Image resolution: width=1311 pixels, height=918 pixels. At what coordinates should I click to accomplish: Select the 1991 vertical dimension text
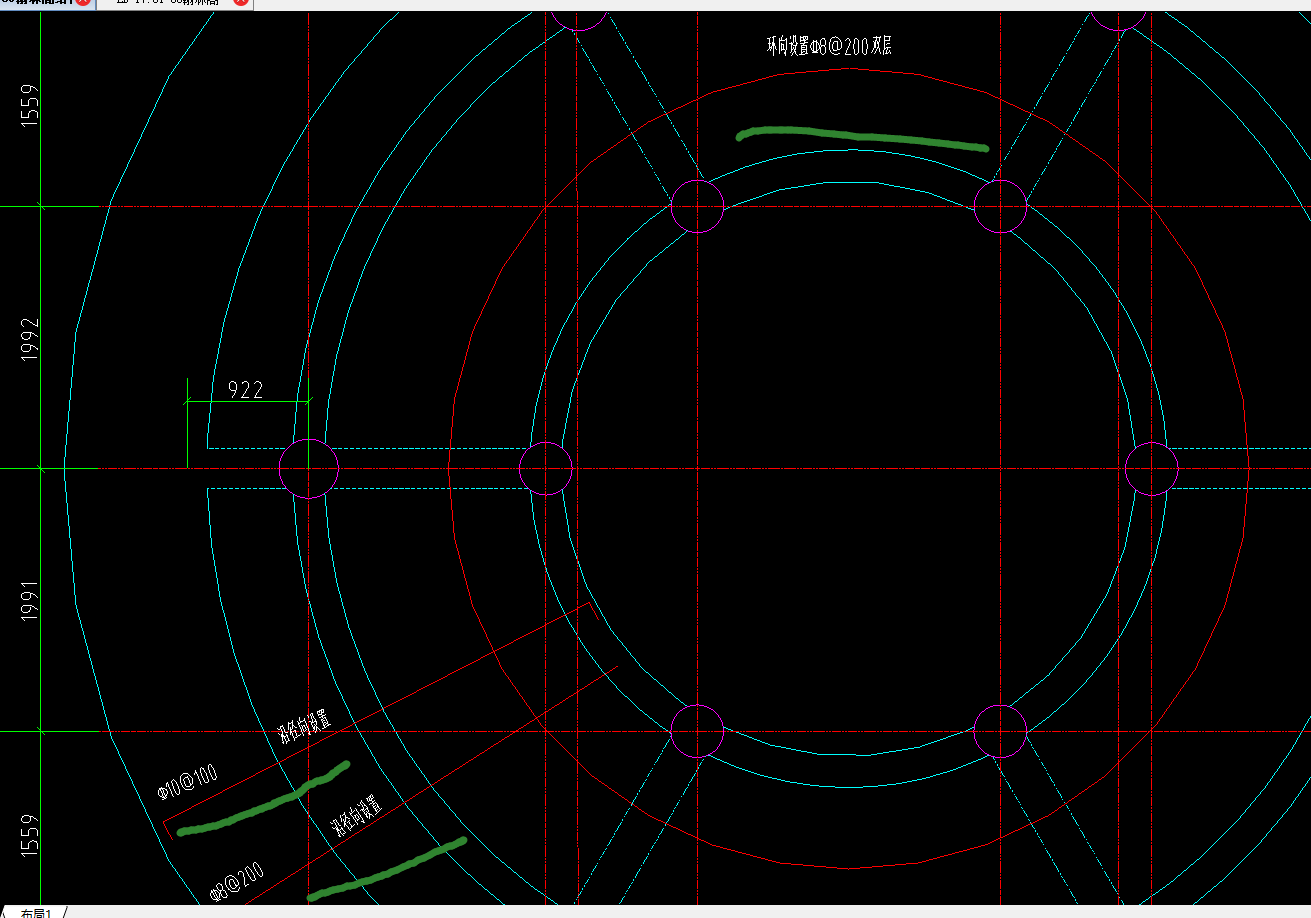point(29,601)
